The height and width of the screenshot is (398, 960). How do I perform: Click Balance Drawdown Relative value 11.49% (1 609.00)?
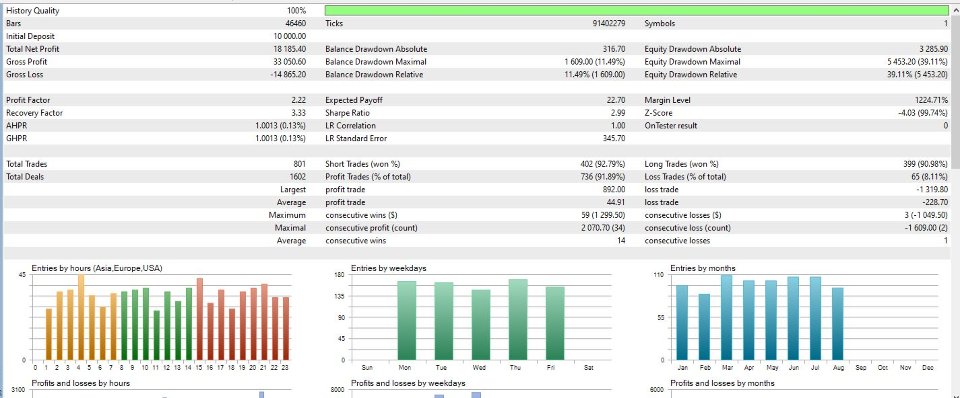[595, 75]
